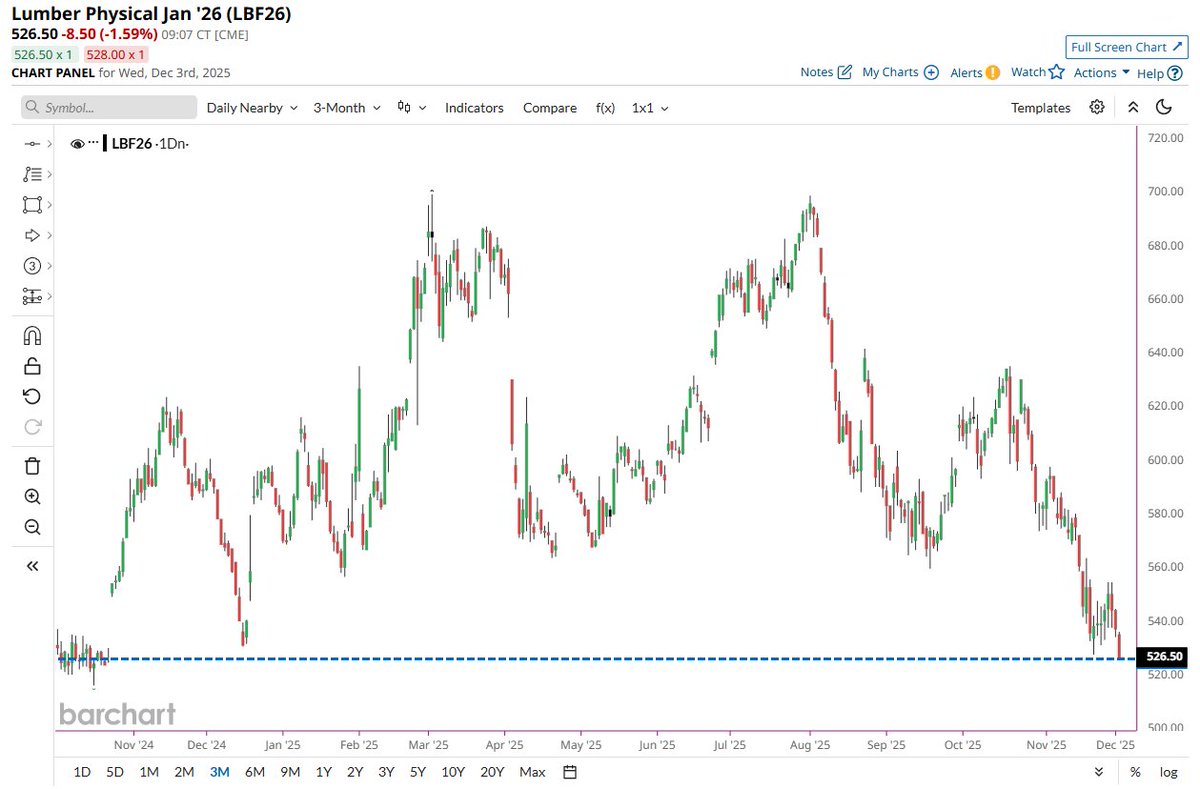Open the f(x) expressions menu
This screenshot has height=789, width=1200.
(x=605, y=107)
